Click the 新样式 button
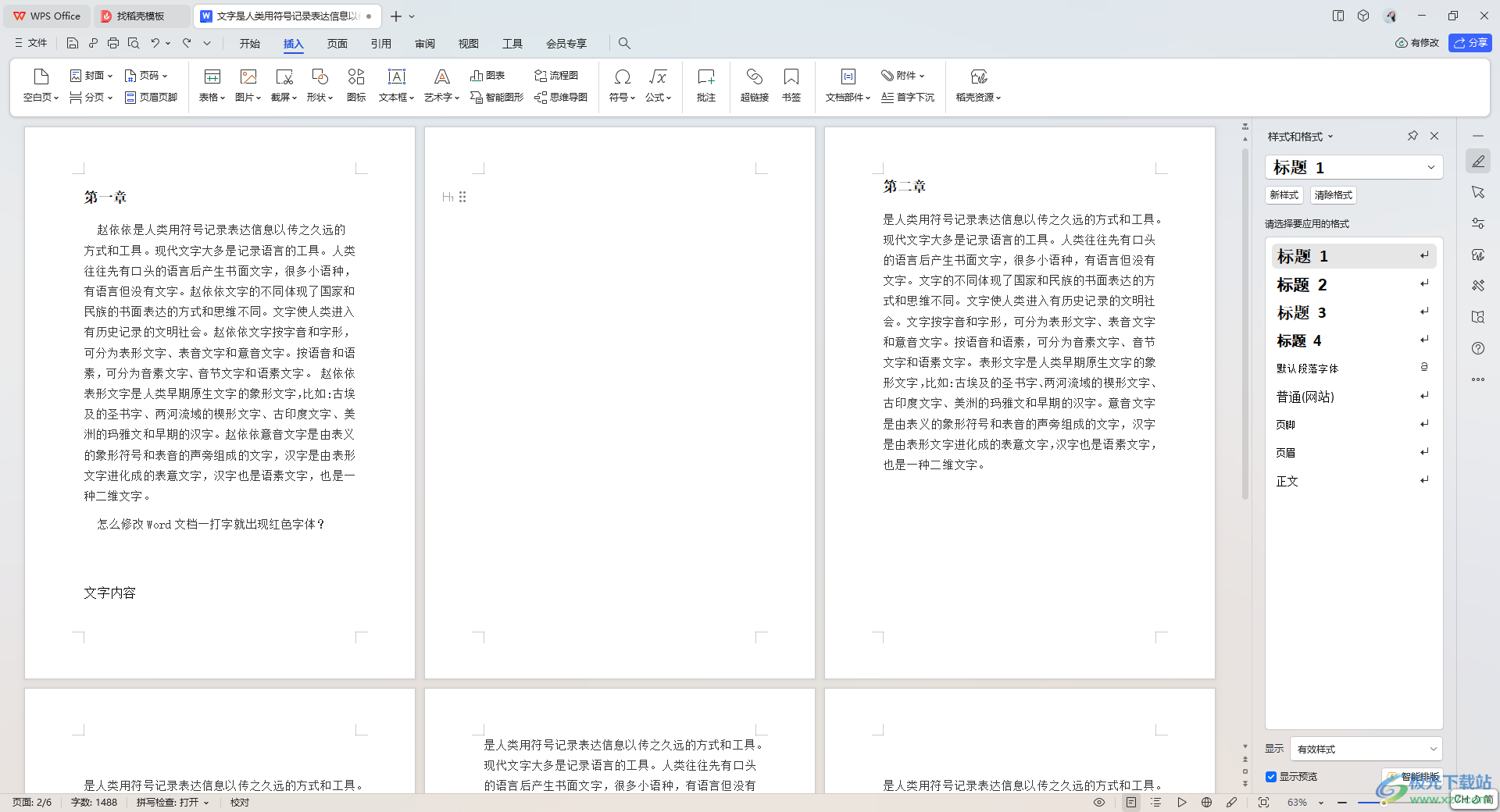This screenshot has width=1500, height=812. [x=1284, y=195]
